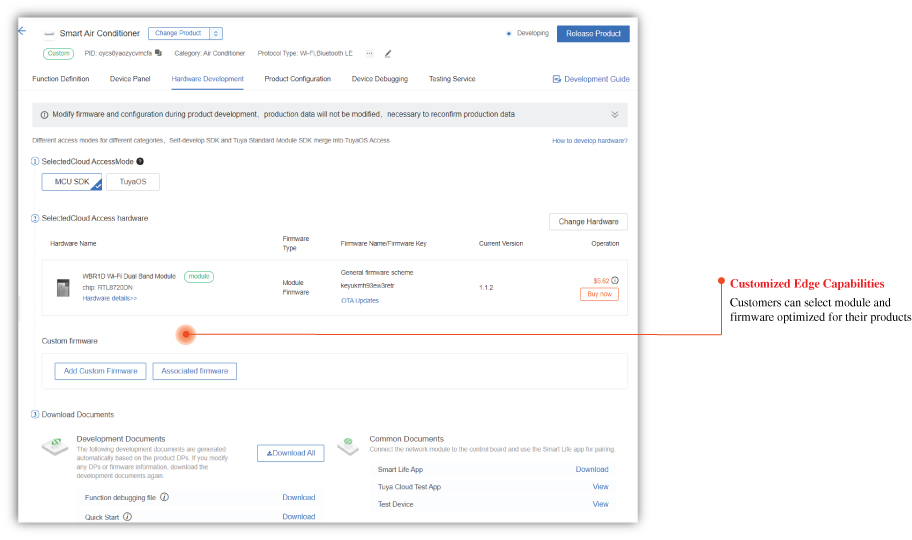This screenshot has width=912, height=540.
Task: Click the WBR1D module thumbnail image
Action: point(63,287)
